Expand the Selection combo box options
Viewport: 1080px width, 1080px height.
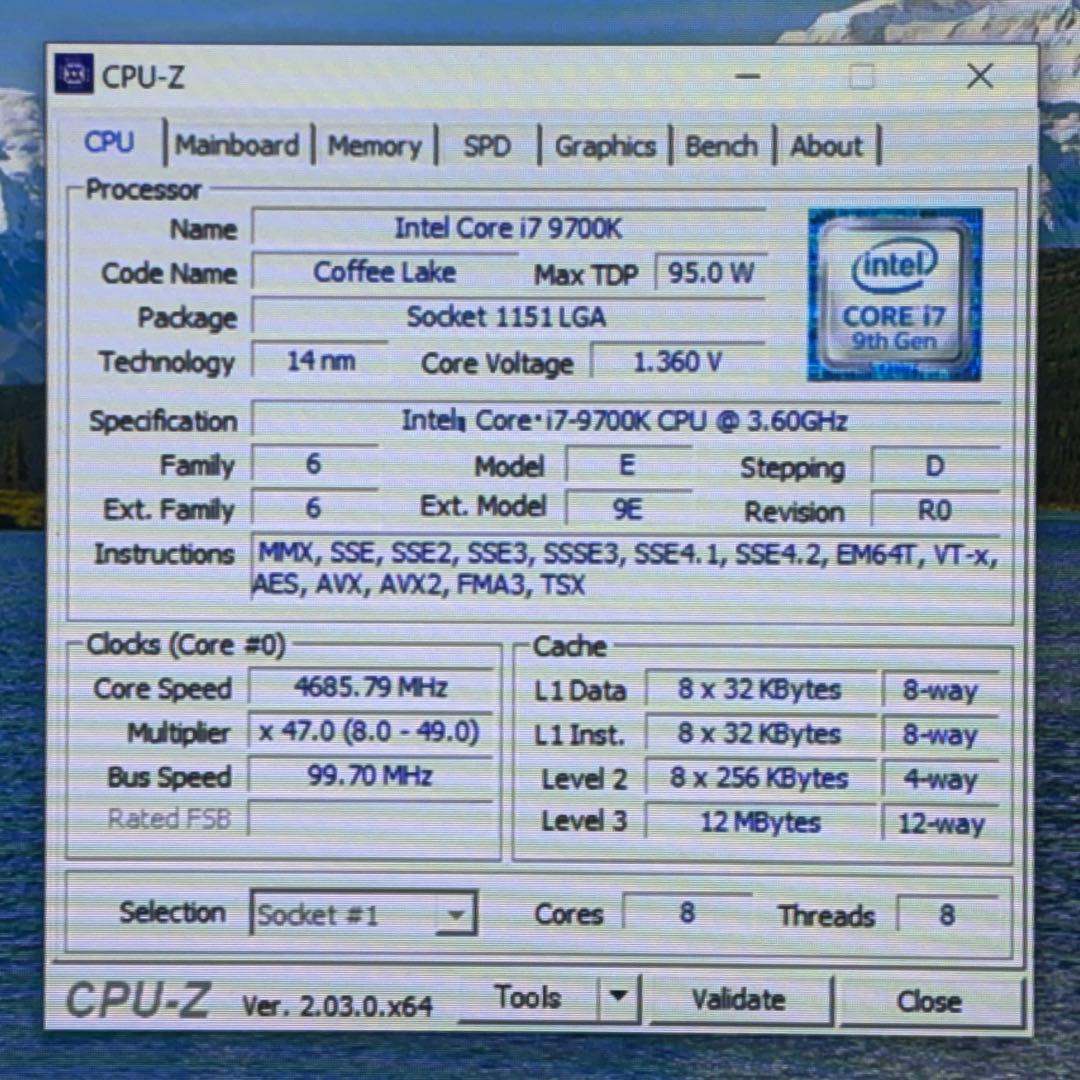point(456,913)
